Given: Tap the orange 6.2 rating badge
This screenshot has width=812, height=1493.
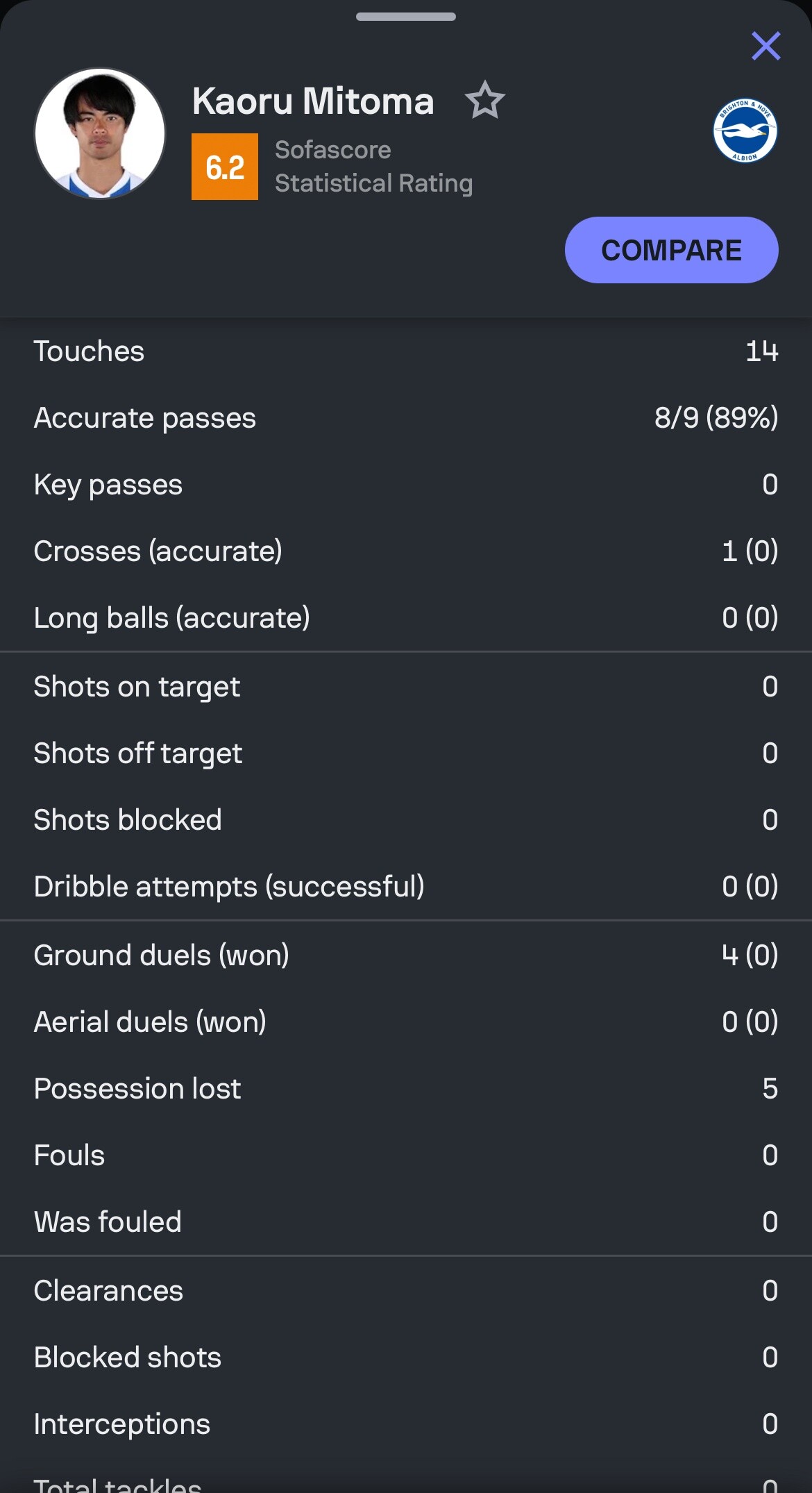Looking at the screenshot, I should [225, 167].
